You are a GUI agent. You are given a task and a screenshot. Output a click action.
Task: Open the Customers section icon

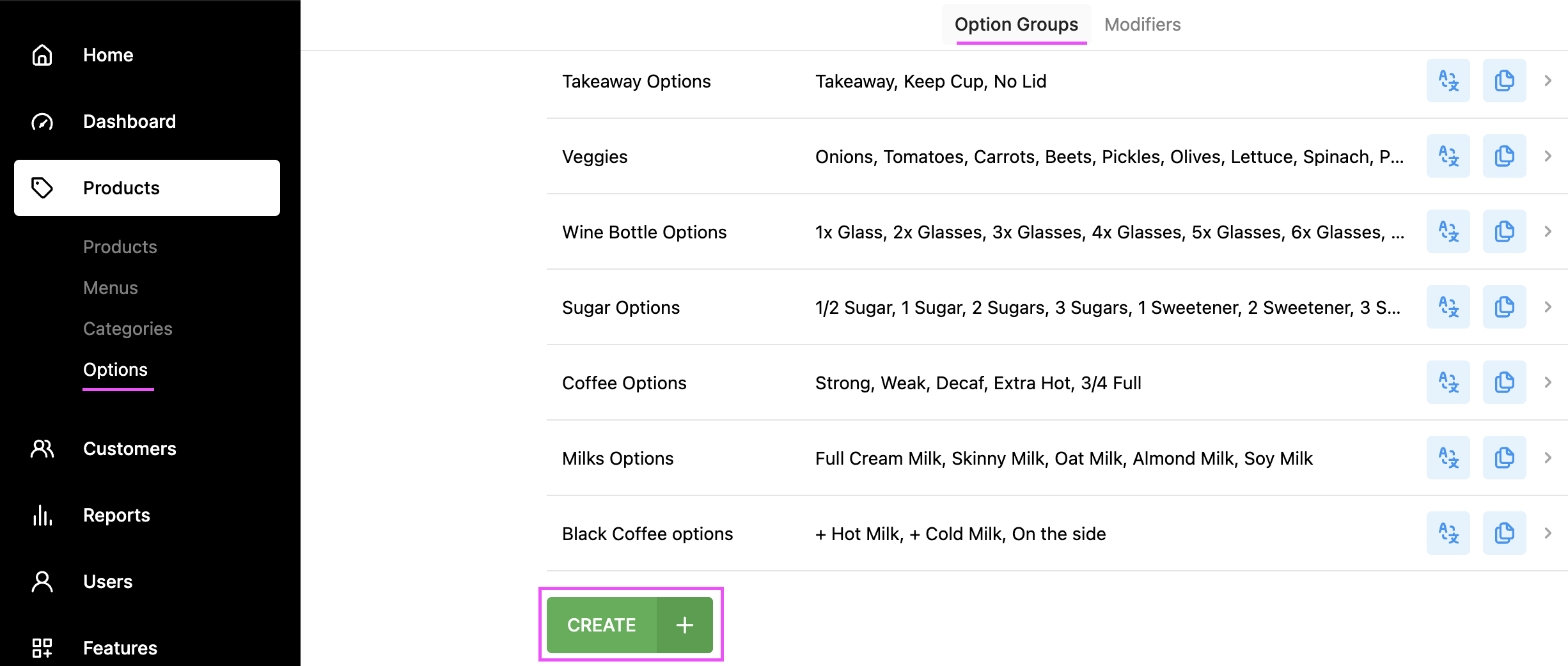pos(42,449)
